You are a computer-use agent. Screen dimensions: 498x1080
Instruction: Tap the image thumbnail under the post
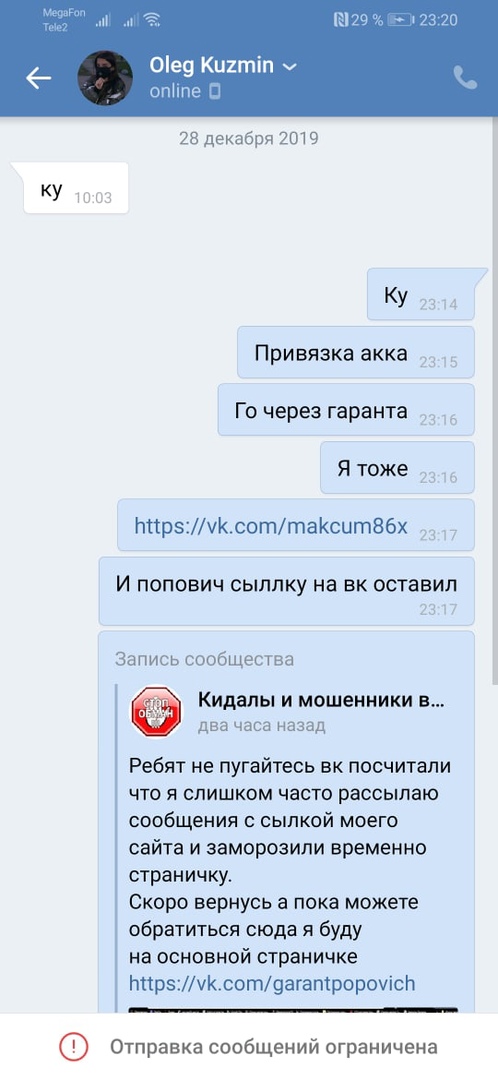coord(293,1010)
